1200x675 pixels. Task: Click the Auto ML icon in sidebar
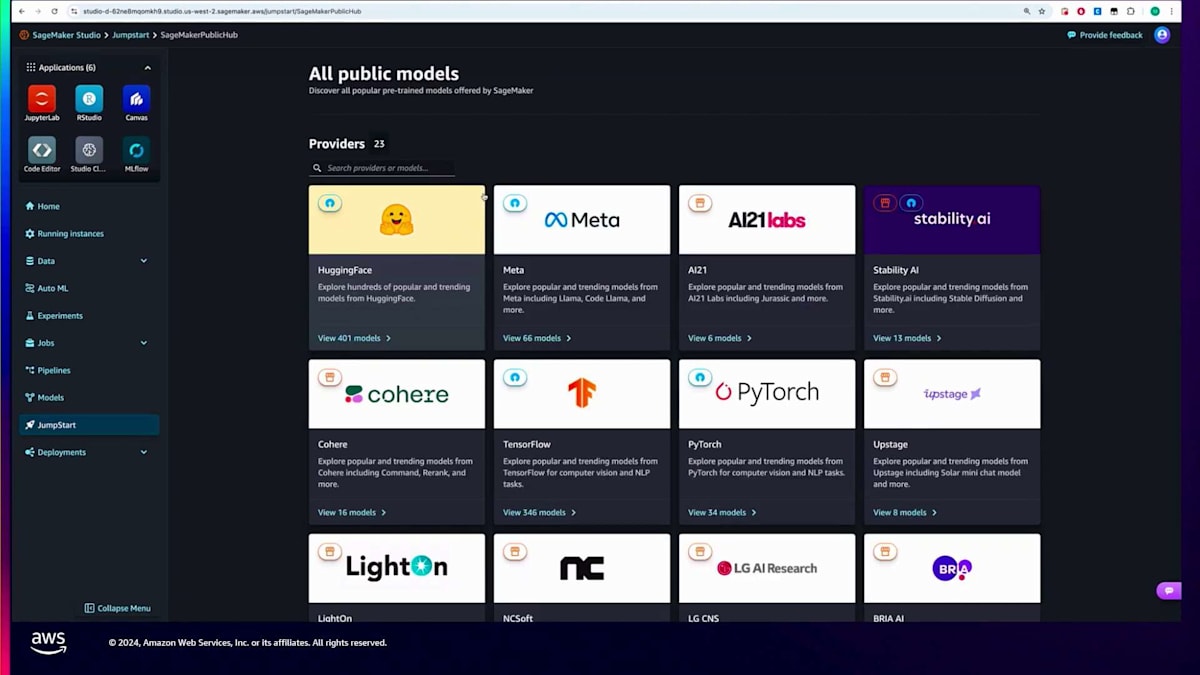coord(30,288)
